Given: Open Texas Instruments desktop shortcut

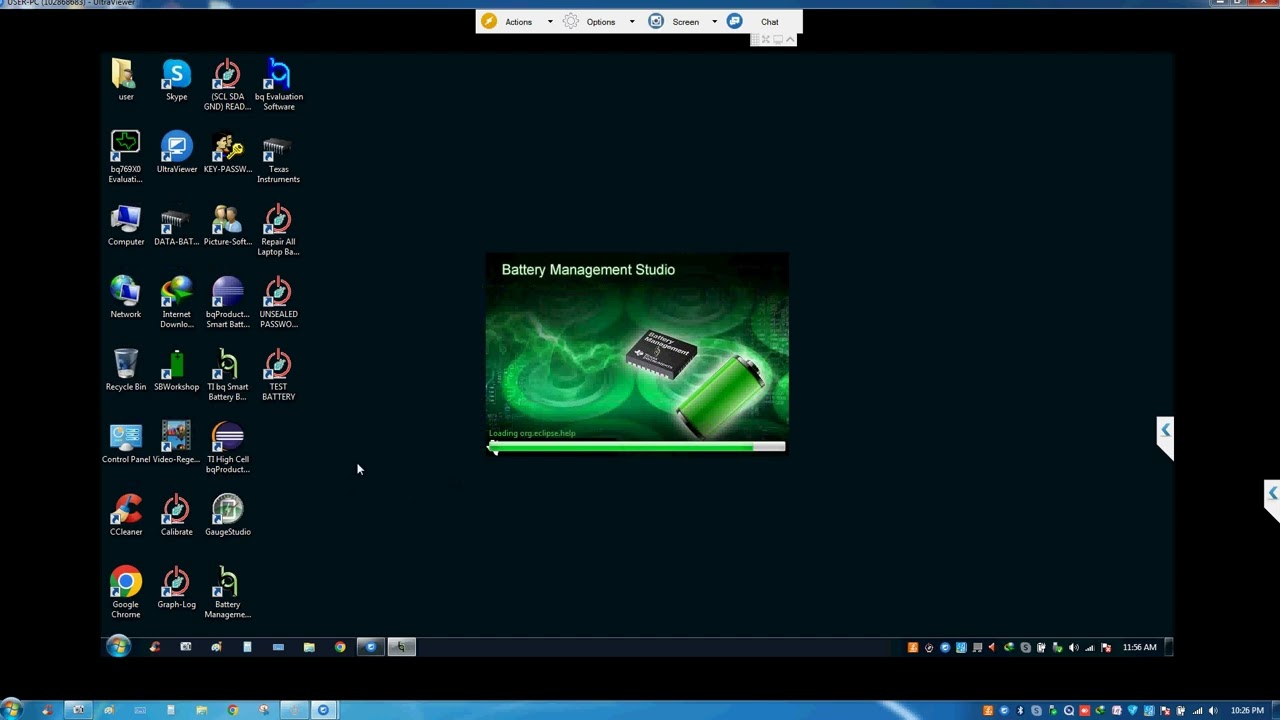Looking at the screenshot, I should pyautogui.click(x=278, y=157).
